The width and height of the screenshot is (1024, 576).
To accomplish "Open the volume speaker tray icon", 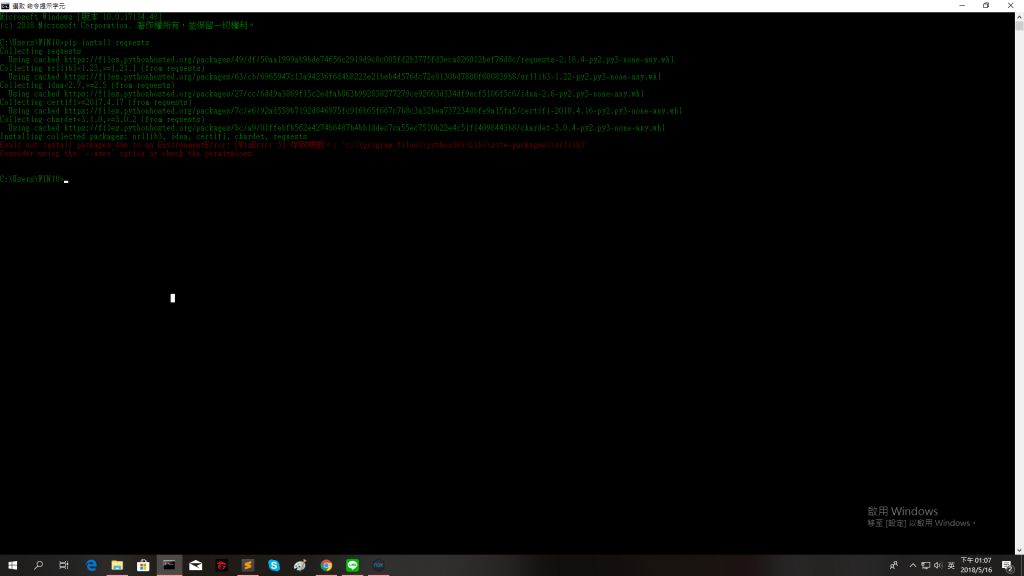I will tap(938, 566).
